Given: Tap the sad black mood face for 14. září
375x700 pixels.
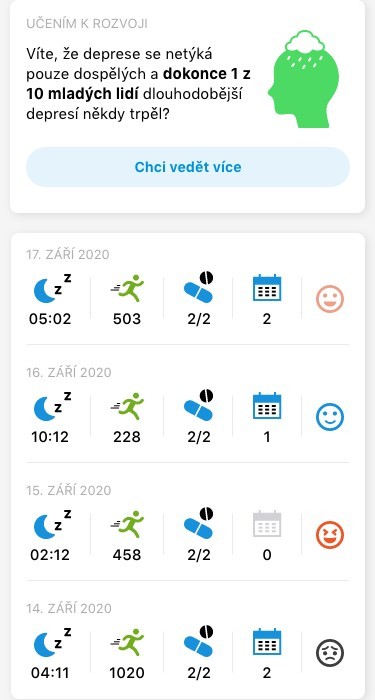Looking at the screenshot, I should [x=330, y=653].
